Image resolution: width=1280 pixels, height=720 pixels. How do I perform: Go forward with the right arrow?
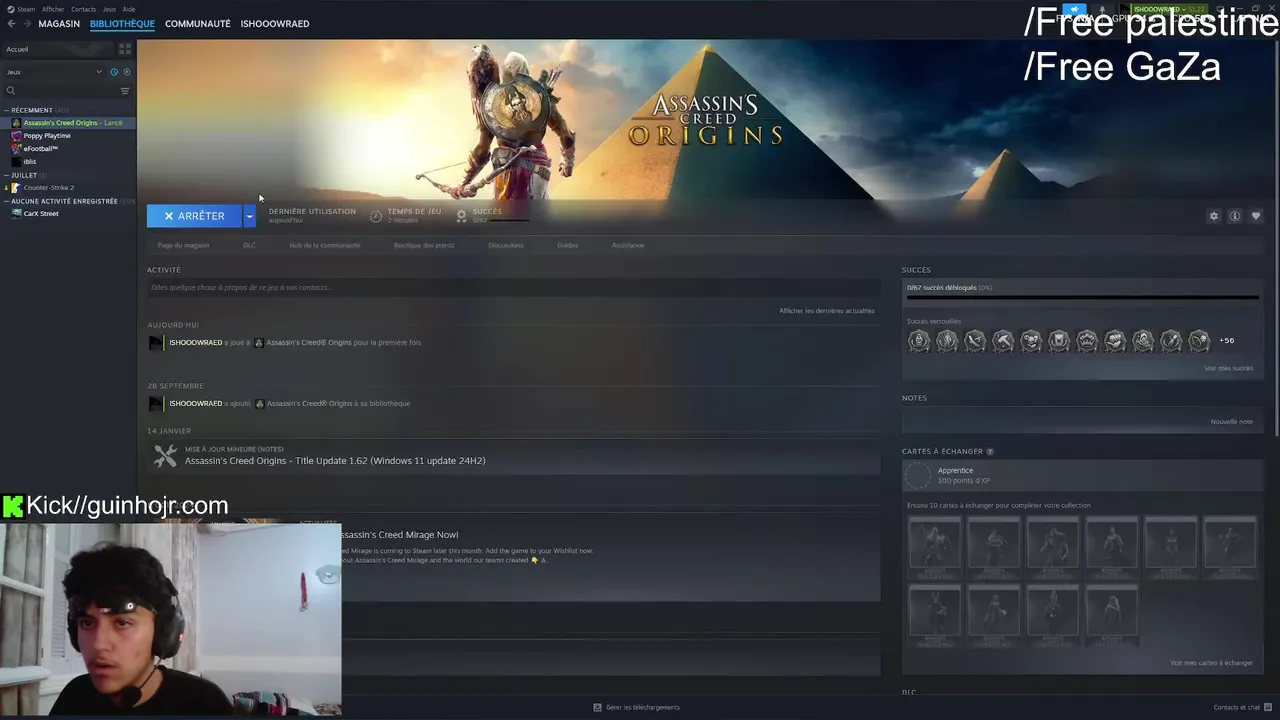click(25, 23)
